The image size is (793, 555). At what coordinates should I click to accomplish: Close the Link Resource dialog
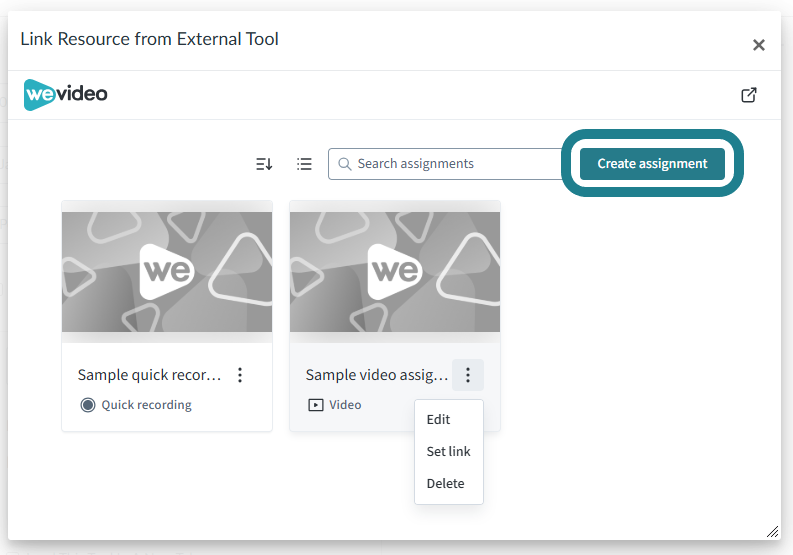759,45
